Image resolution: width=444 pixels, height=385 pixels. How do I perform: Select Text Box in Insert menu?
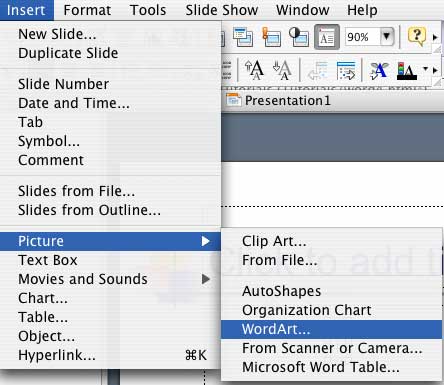pyautogui.click(x=110, y=260)
